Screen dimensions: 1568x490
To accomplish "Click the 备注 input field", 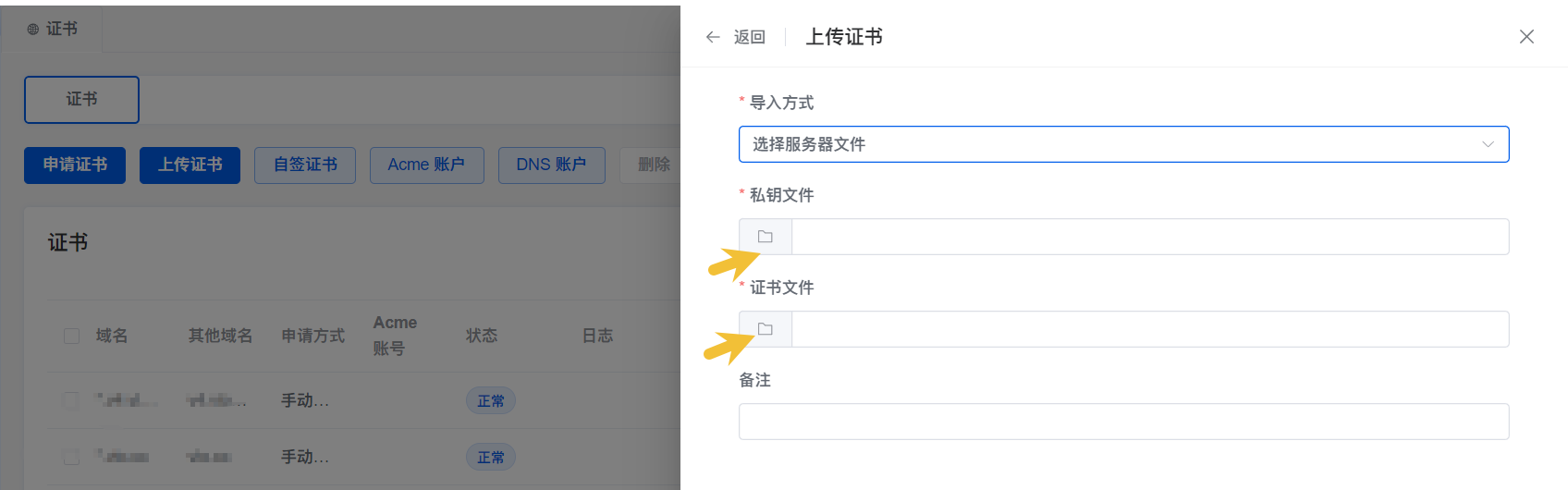I will pos(1123,422).
